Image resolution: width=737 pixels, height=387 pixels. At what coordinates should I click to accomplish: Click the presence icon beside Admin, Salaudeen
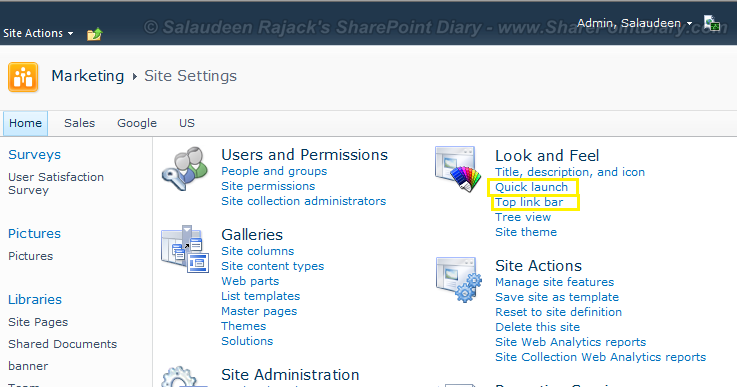click(x=712, y=23)
